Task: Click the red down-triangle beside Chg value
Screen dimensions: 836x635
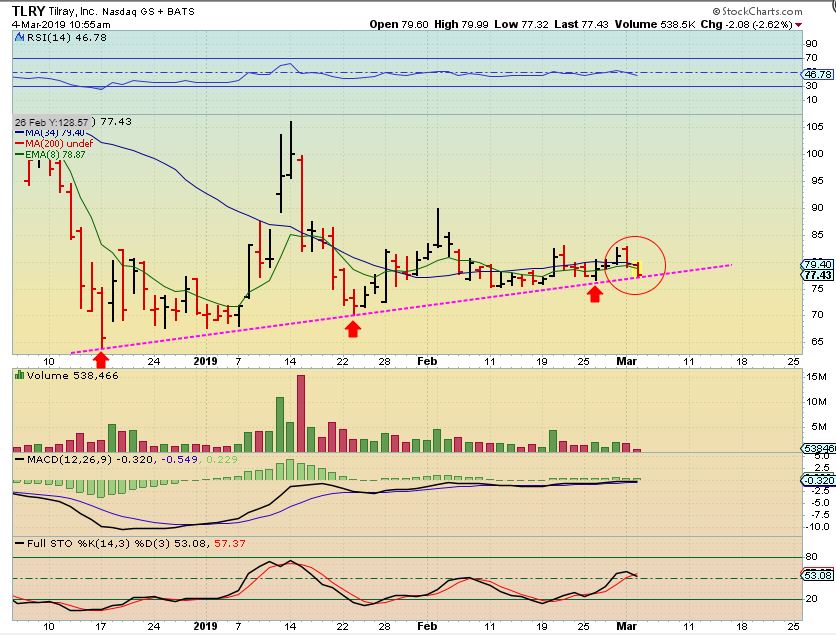Action: point(798,25)
